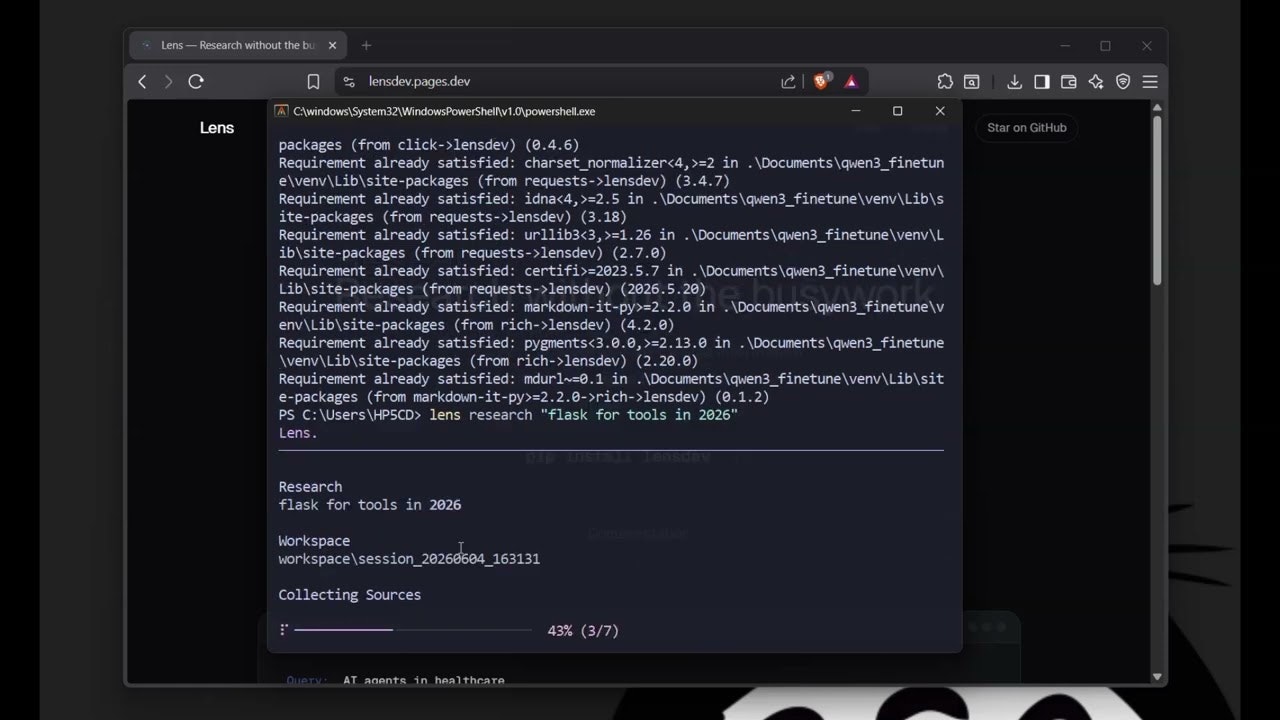
Task: Click the PowerShell window title path text
Action: coord(444,111)
